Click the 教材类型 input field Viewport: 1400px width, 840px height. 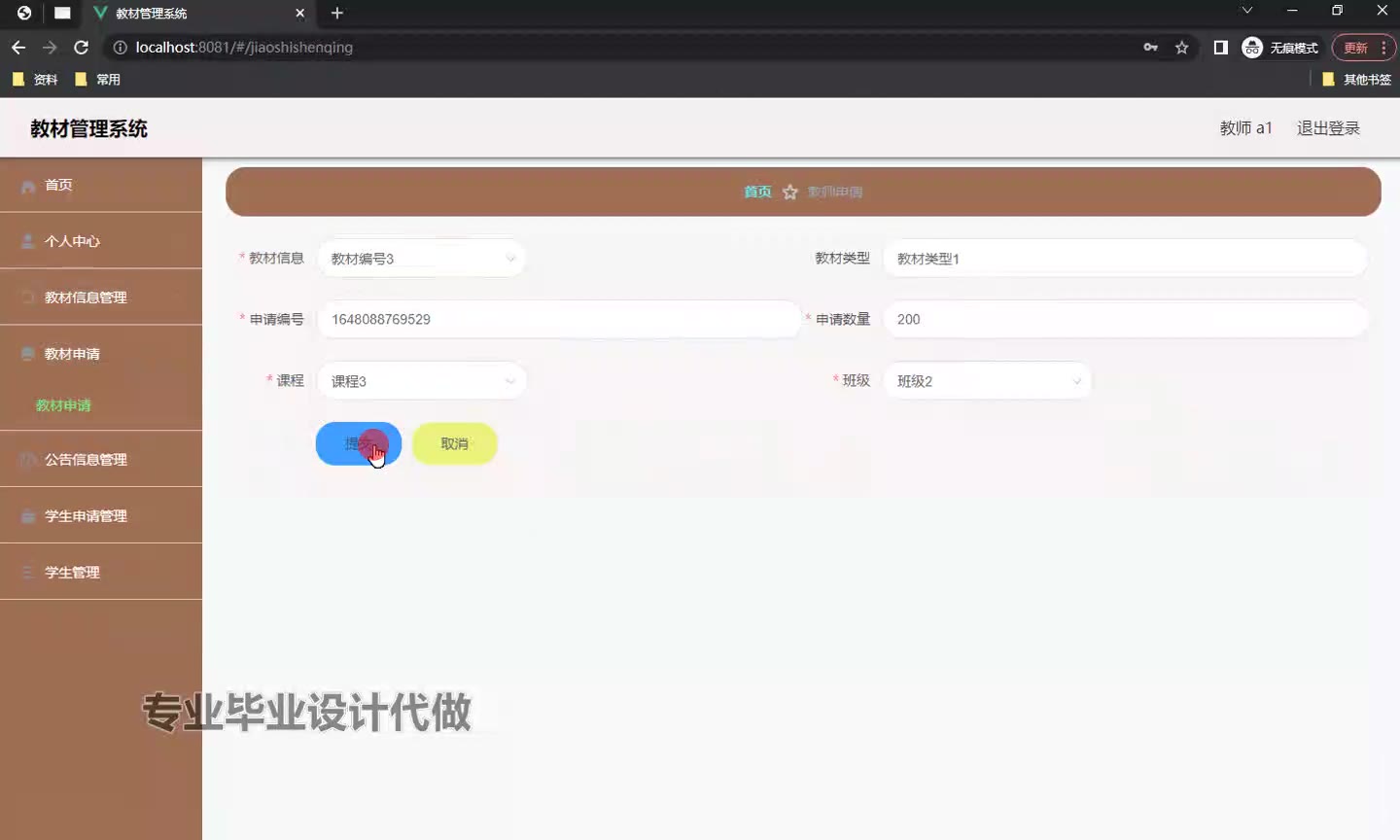[x=1125, y=259]
